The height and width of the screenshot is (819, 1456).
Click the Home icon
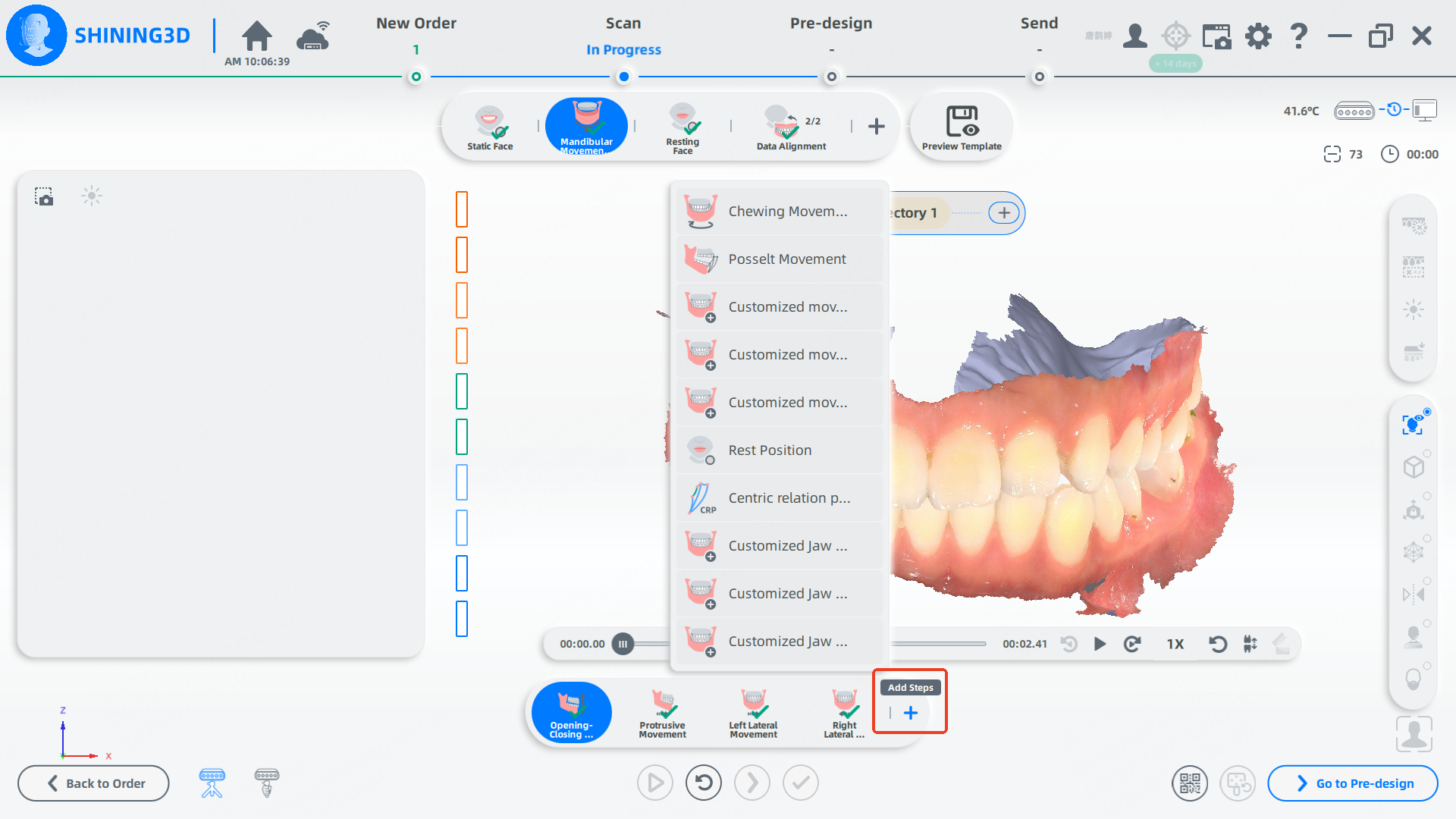[x=256, y=36]
